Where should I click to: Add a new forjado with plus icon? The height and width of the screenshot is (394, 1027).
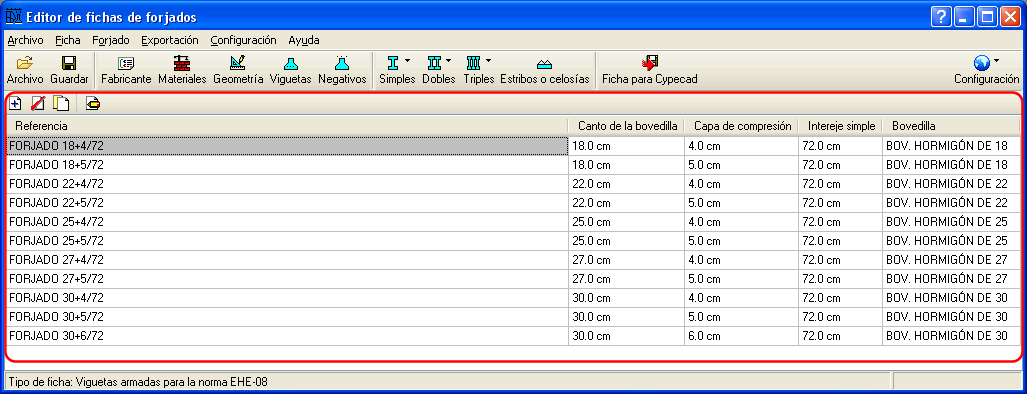[15, 103]
